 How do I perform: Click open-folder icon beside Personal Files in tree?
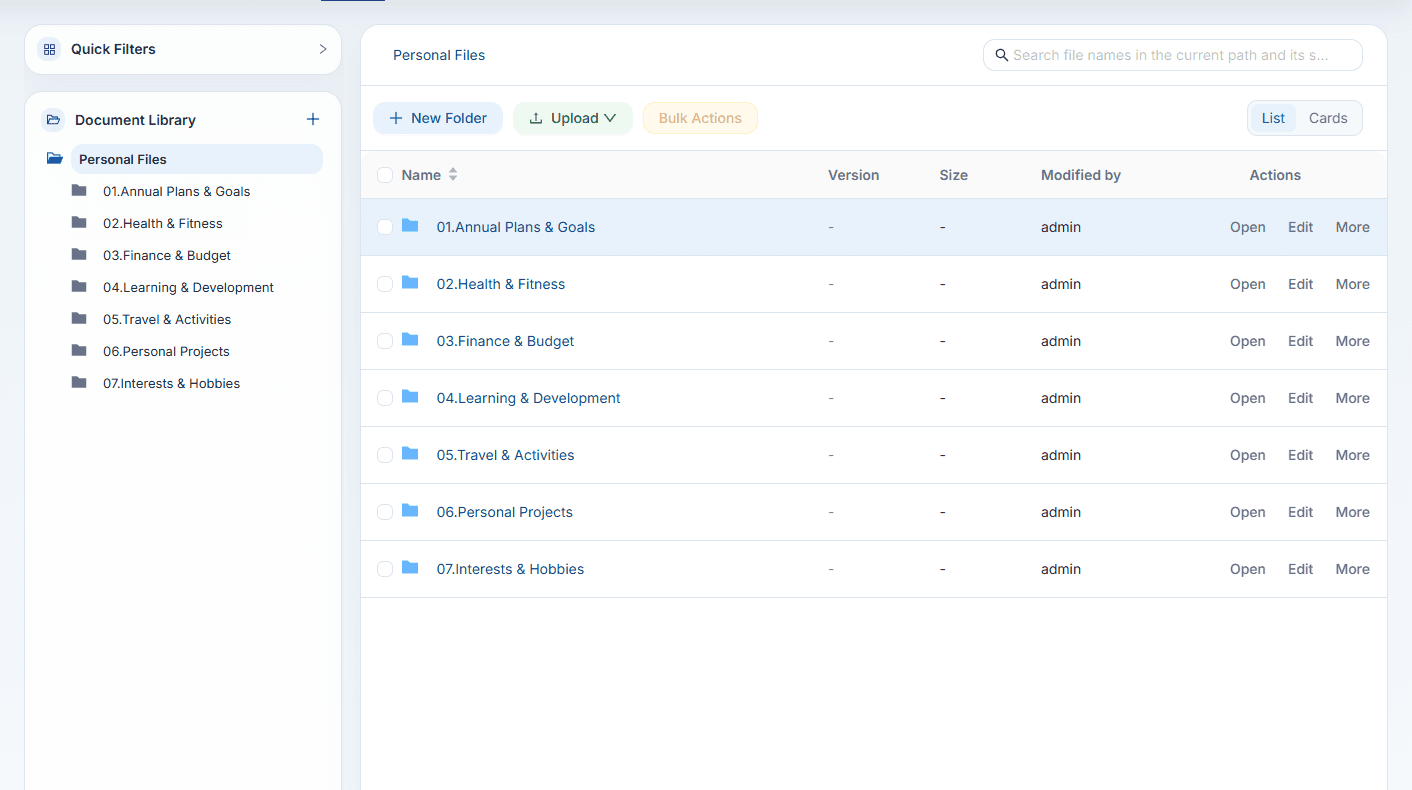(55, 158)
